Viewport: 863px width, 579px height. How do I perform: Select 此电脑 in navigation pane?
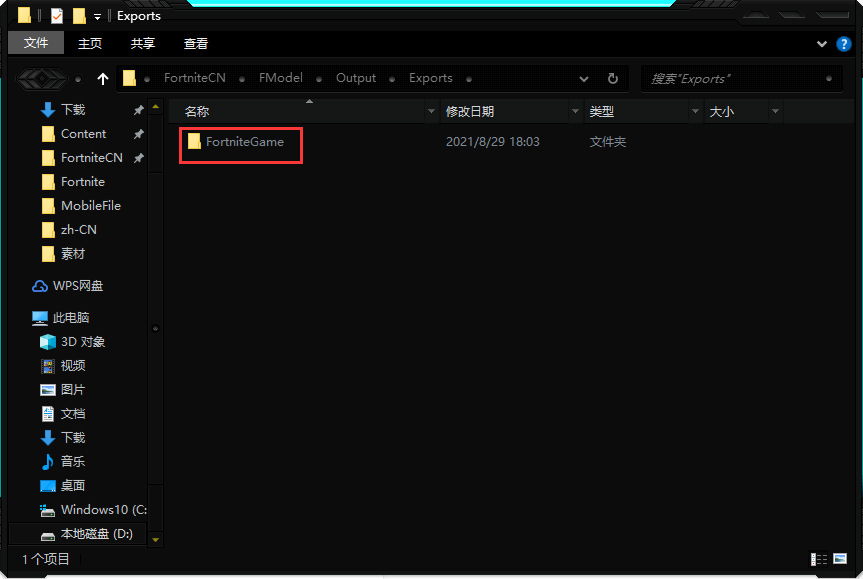click(62, 318)
